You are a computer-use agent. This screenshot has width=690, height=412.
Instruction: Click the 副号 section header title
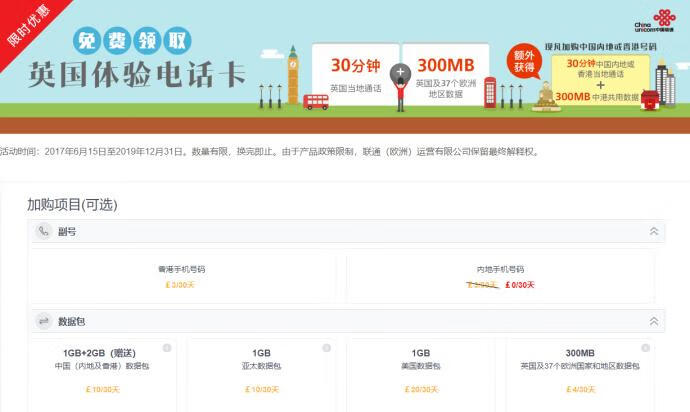67,231
